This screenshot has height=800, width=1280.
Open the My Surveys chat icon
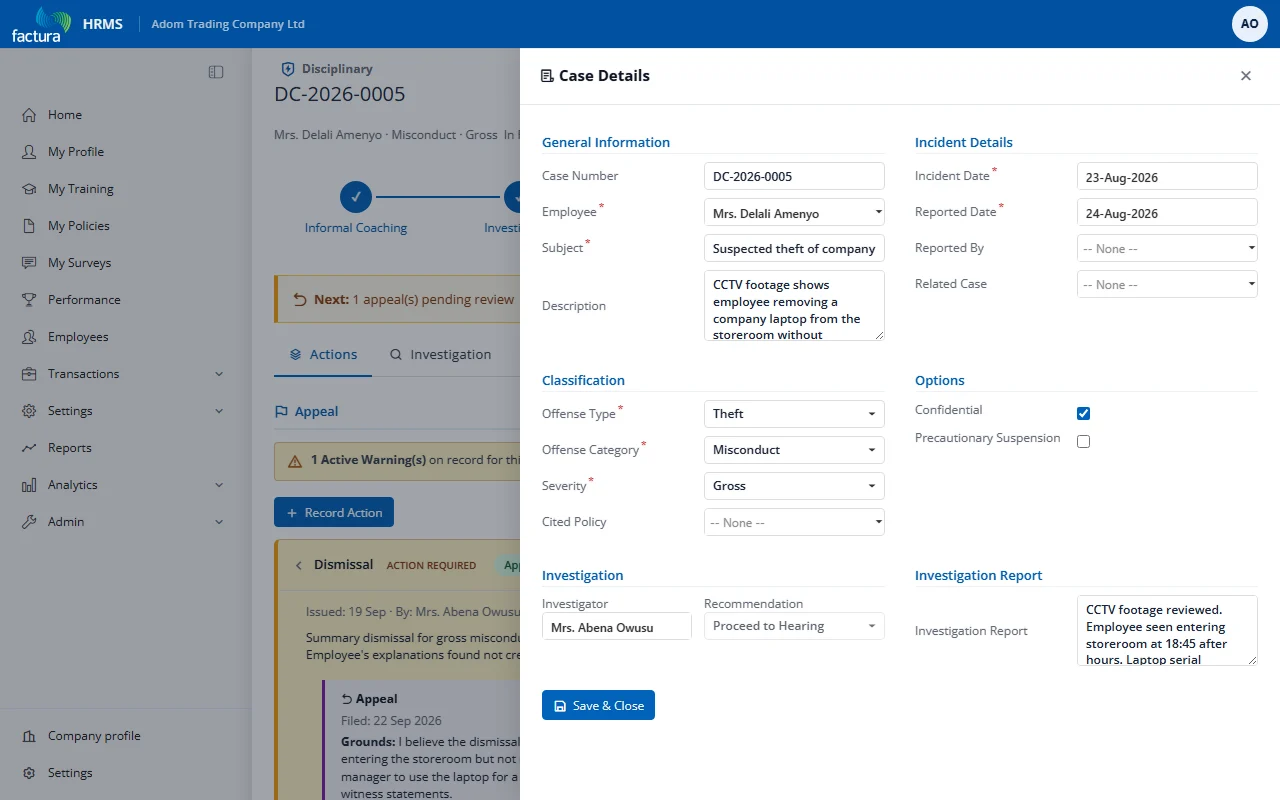coord(29,263)
